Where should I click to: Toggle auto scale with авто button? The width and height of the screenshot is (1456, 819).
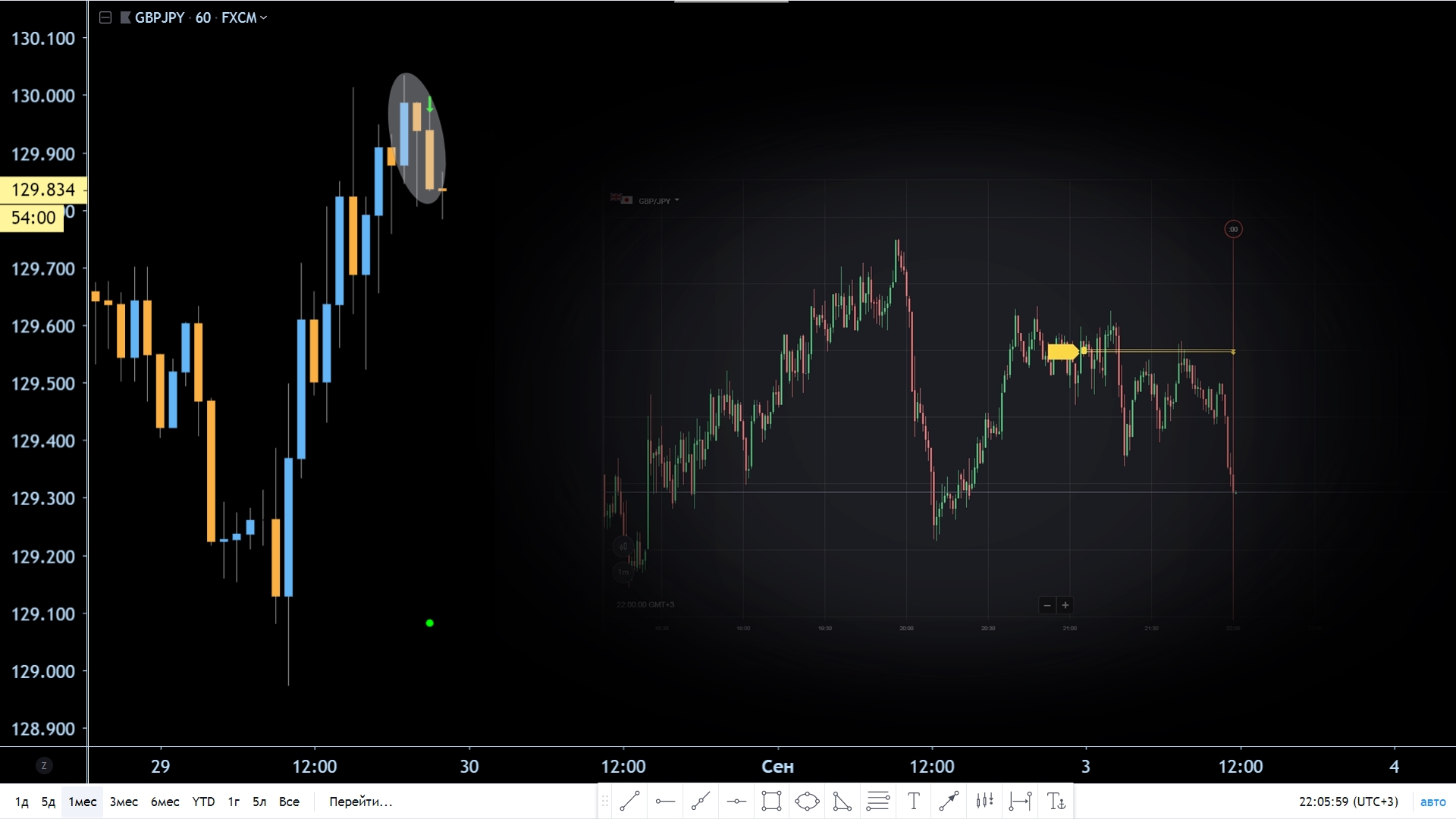pyautogui.click(x=1432, y=802)
